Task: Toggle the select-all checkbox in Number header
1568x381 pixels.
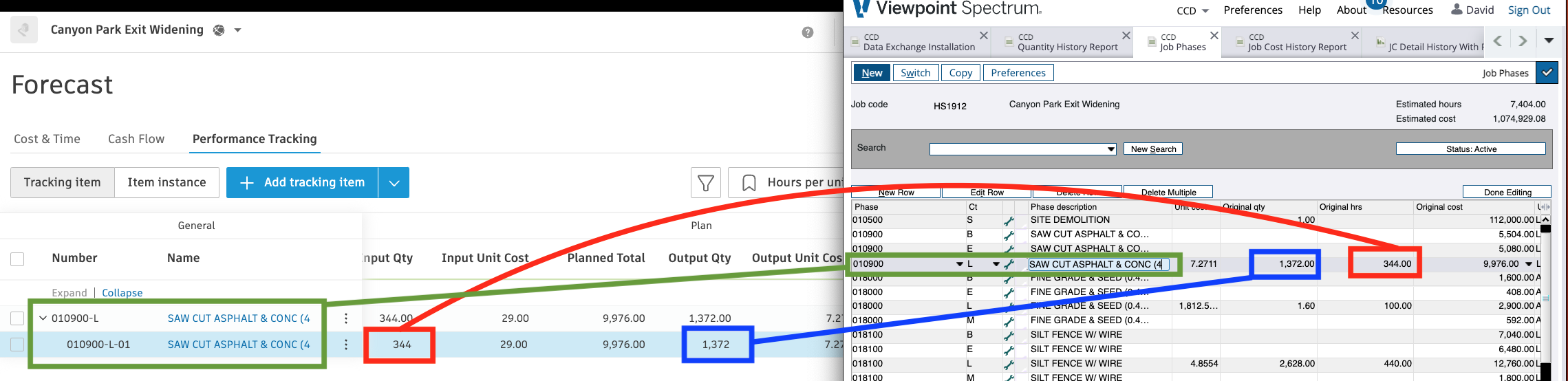Action: (x=17, y=259)
